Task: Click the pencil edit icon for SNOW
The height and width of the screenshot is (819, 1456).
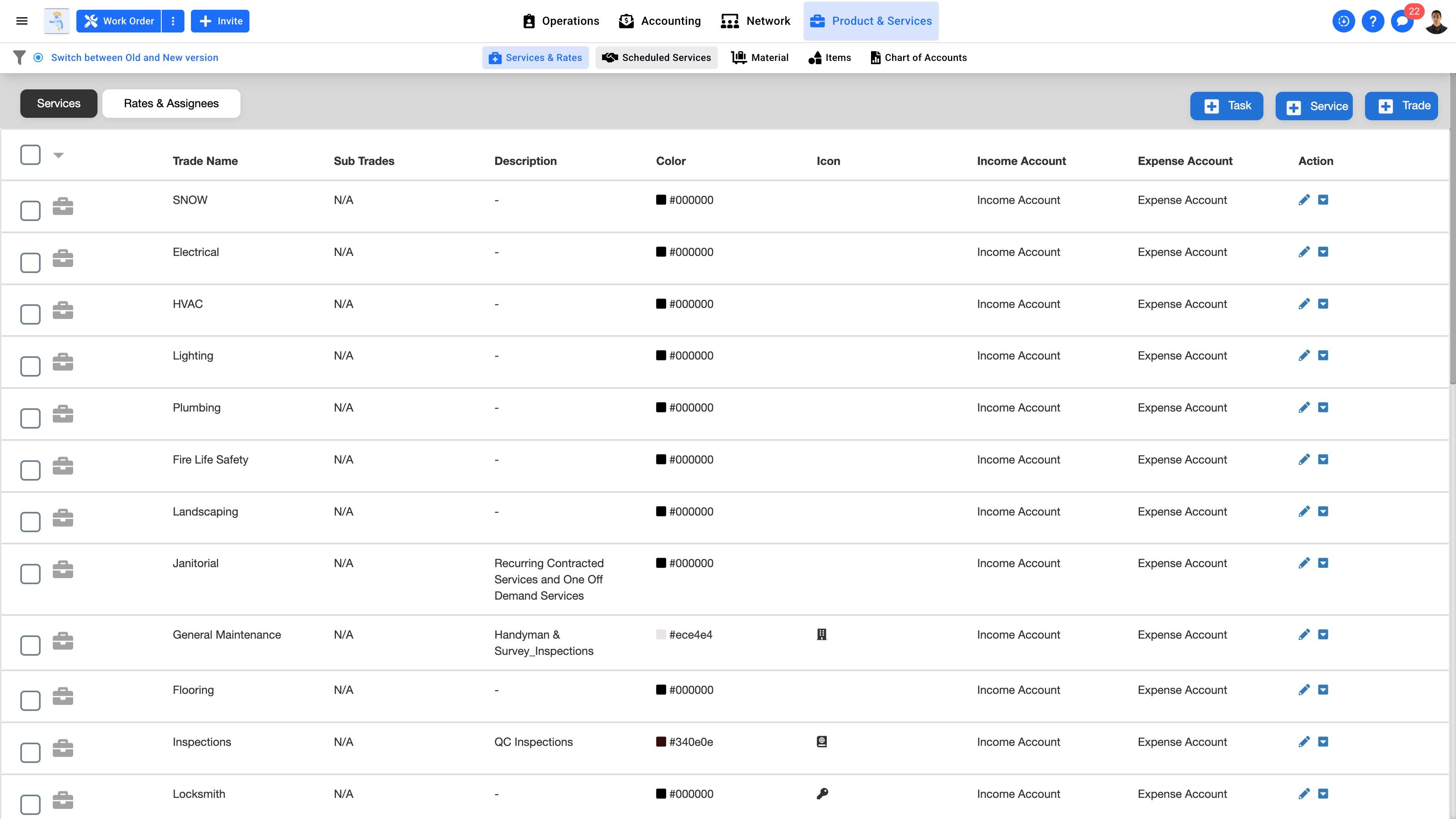Action: [1304, 200]
